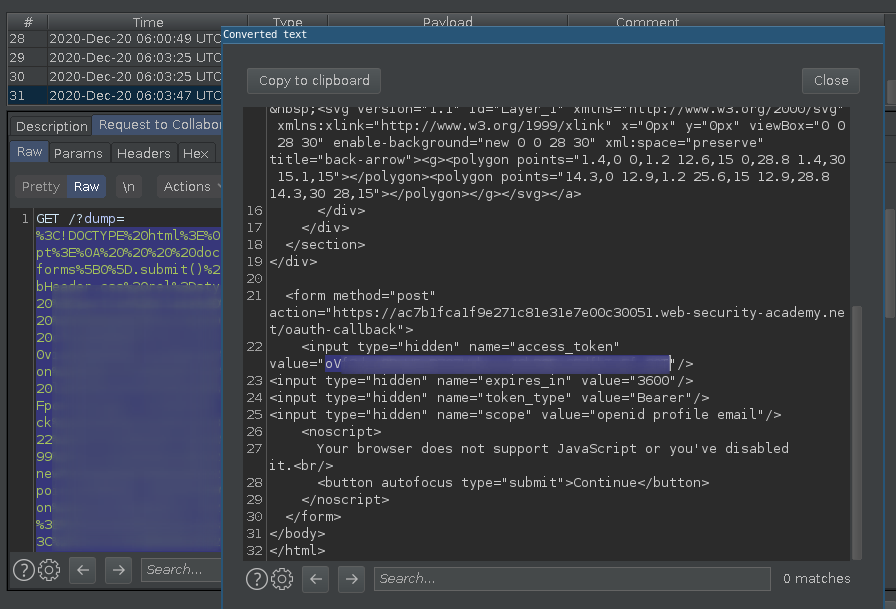Open the Hex tab
This screenshot has height=609, width=896.
(195, 153)
